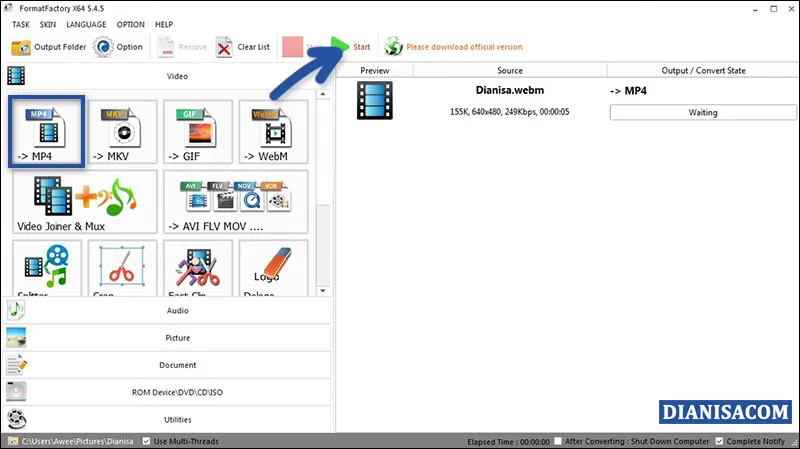Expand the ROM Device\DVD\CD\ISO section
Viewport: 800px width, 449px height.
click(167, 392)
